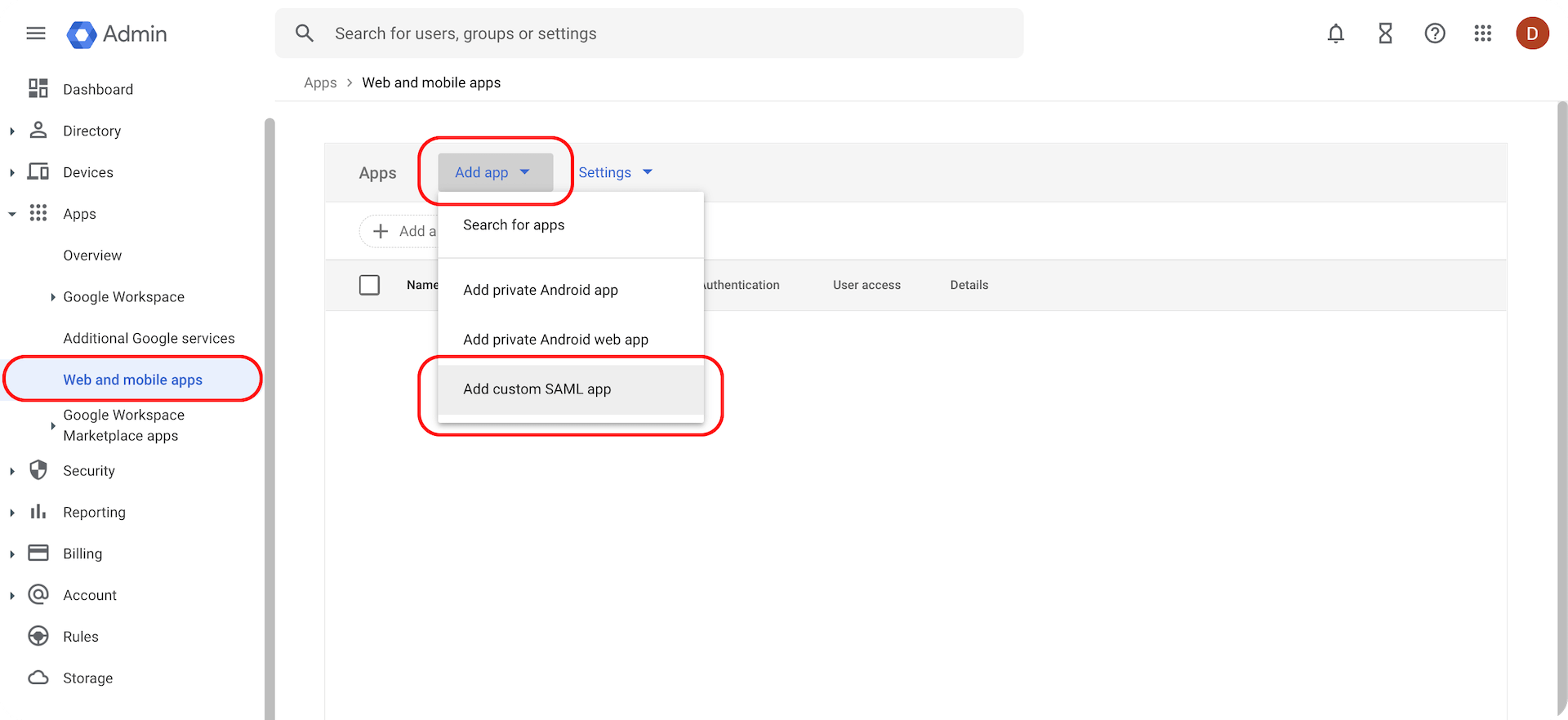Open Additional Google services

(x=149, y=338)
